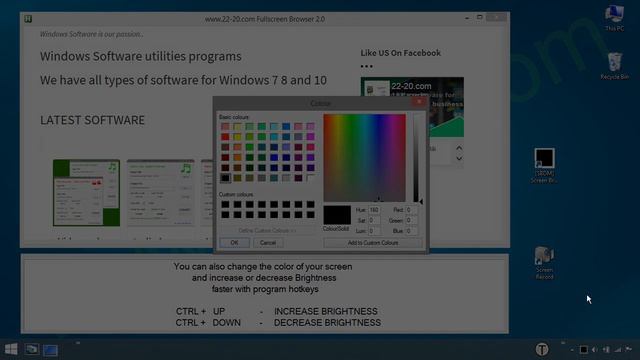The image size is (640, 360).
Task: Open the volume tray icon
Action: [595, 349]
